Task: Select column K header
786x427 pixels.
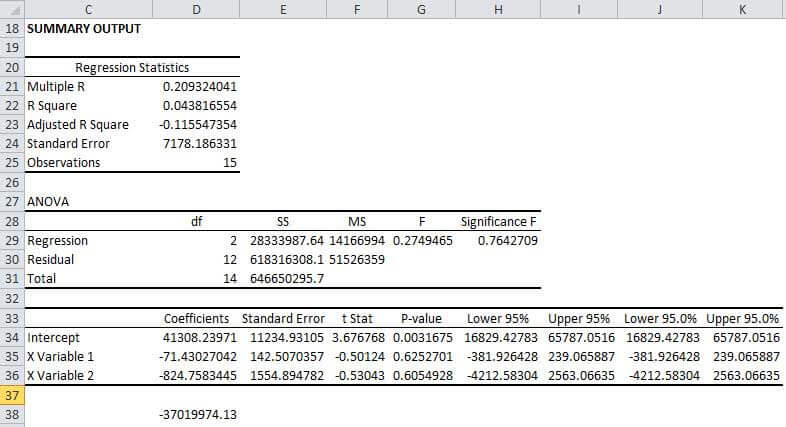Action: point(743,10)
